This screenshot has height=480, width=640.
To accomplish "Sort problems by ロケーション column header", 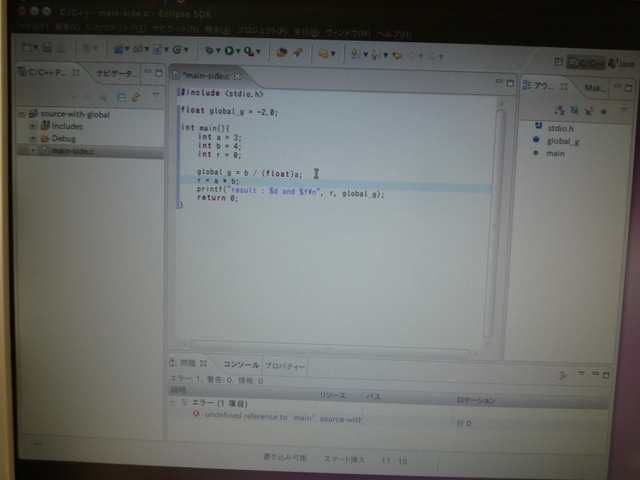I will point(476,400).
